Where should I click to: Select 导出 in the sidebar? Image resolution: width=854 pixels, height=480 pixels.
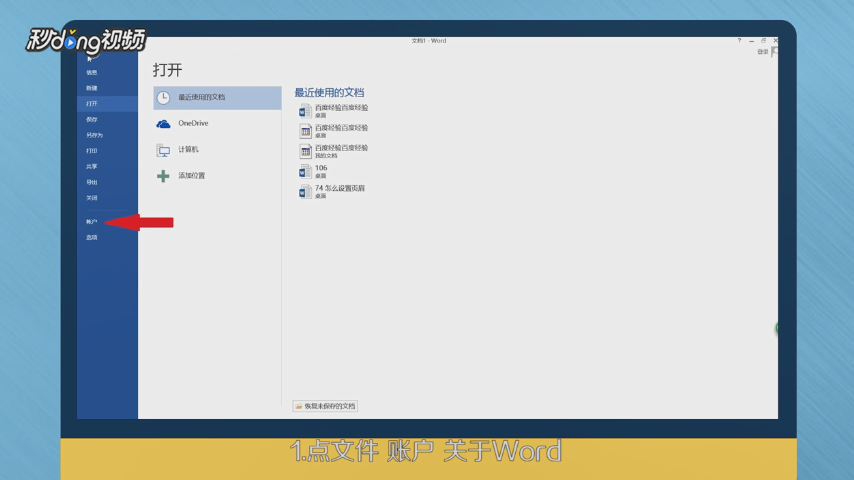tap(92, 183)
